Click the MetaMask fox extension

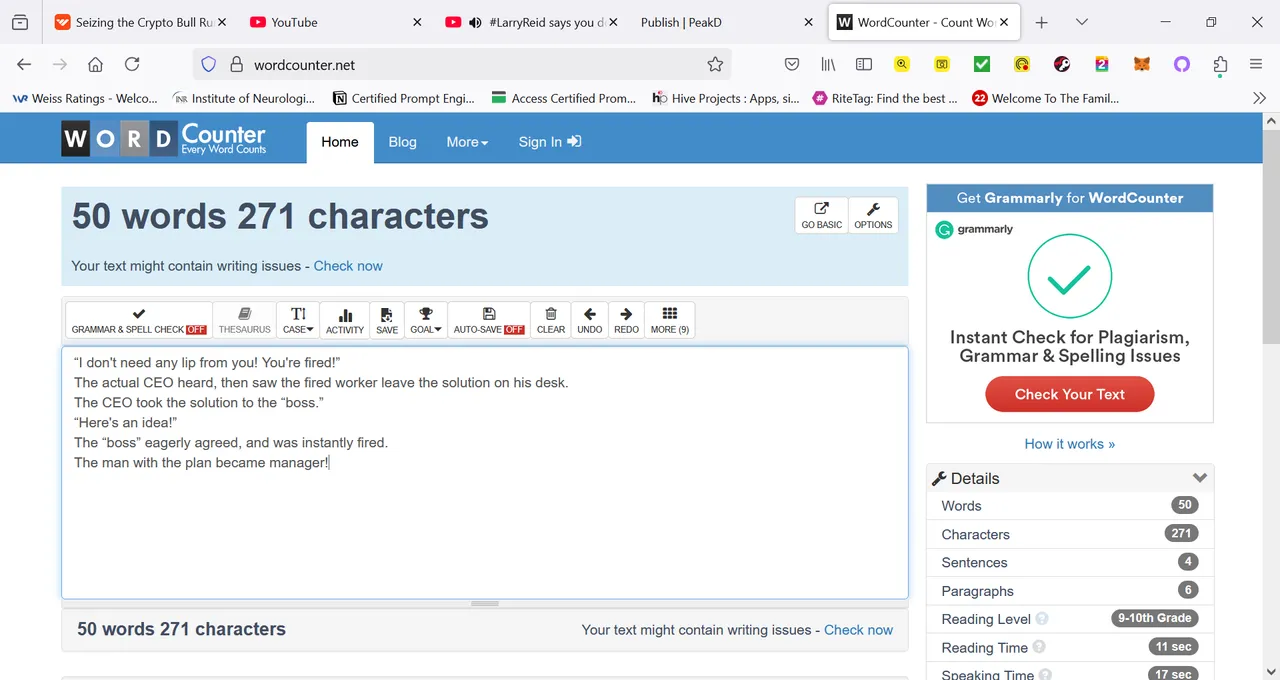[x=1142, y=64]
